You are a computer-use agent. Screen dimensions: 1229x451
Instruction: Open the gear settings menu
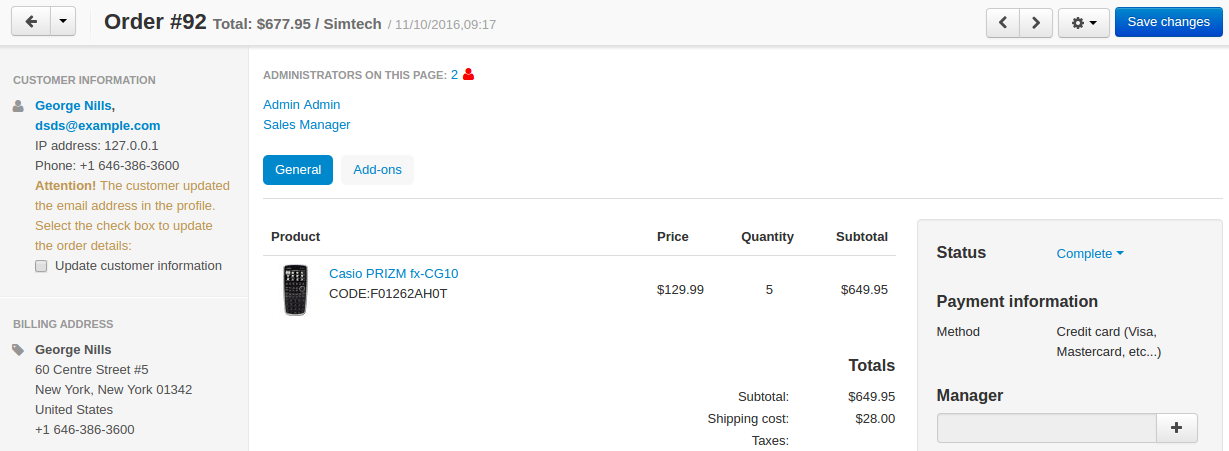coord(1083,22)
